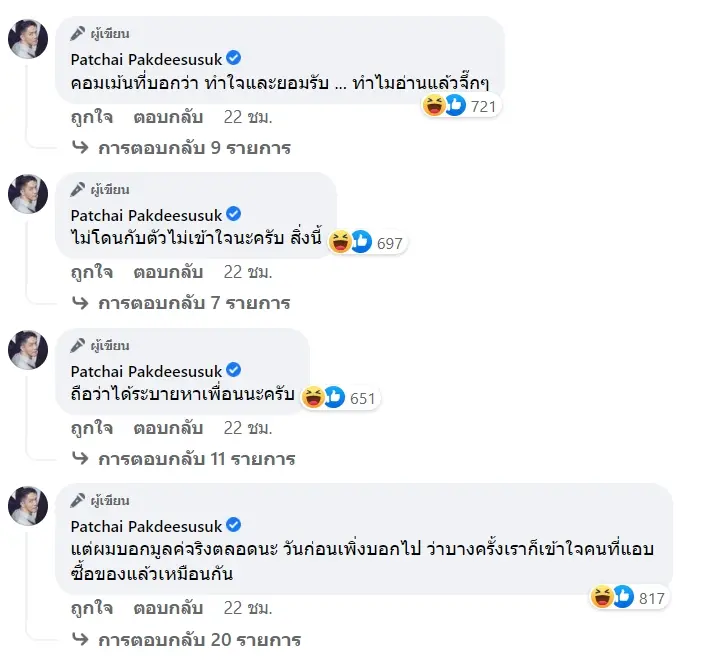The image size is (714, 660).
Task: Toggle ถูกใจ on the 697-reaction comment
Action: pyautogui.click(x=91, y=272)
